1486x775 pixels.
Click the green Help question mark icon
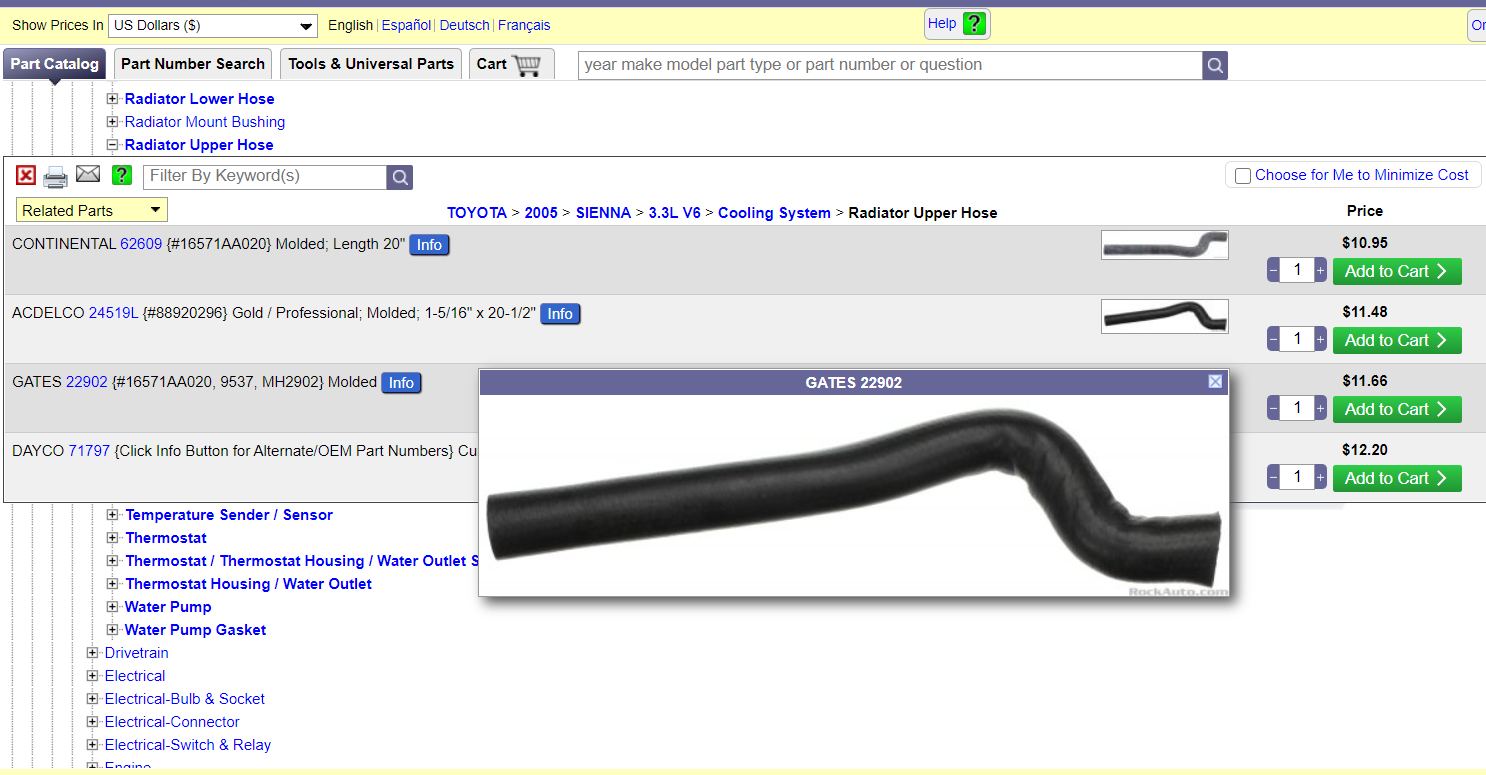tap(975, 24)
